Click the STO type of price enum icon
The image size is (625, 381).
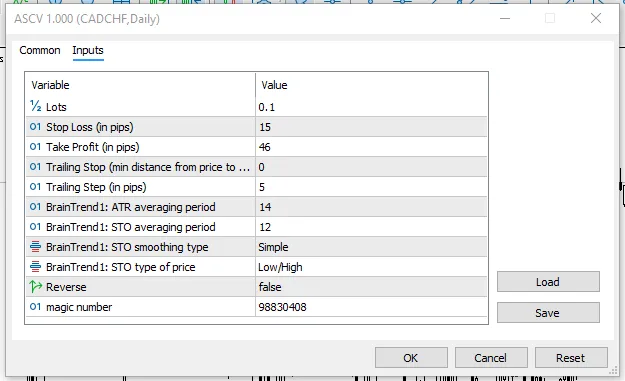tap(35, 267)
